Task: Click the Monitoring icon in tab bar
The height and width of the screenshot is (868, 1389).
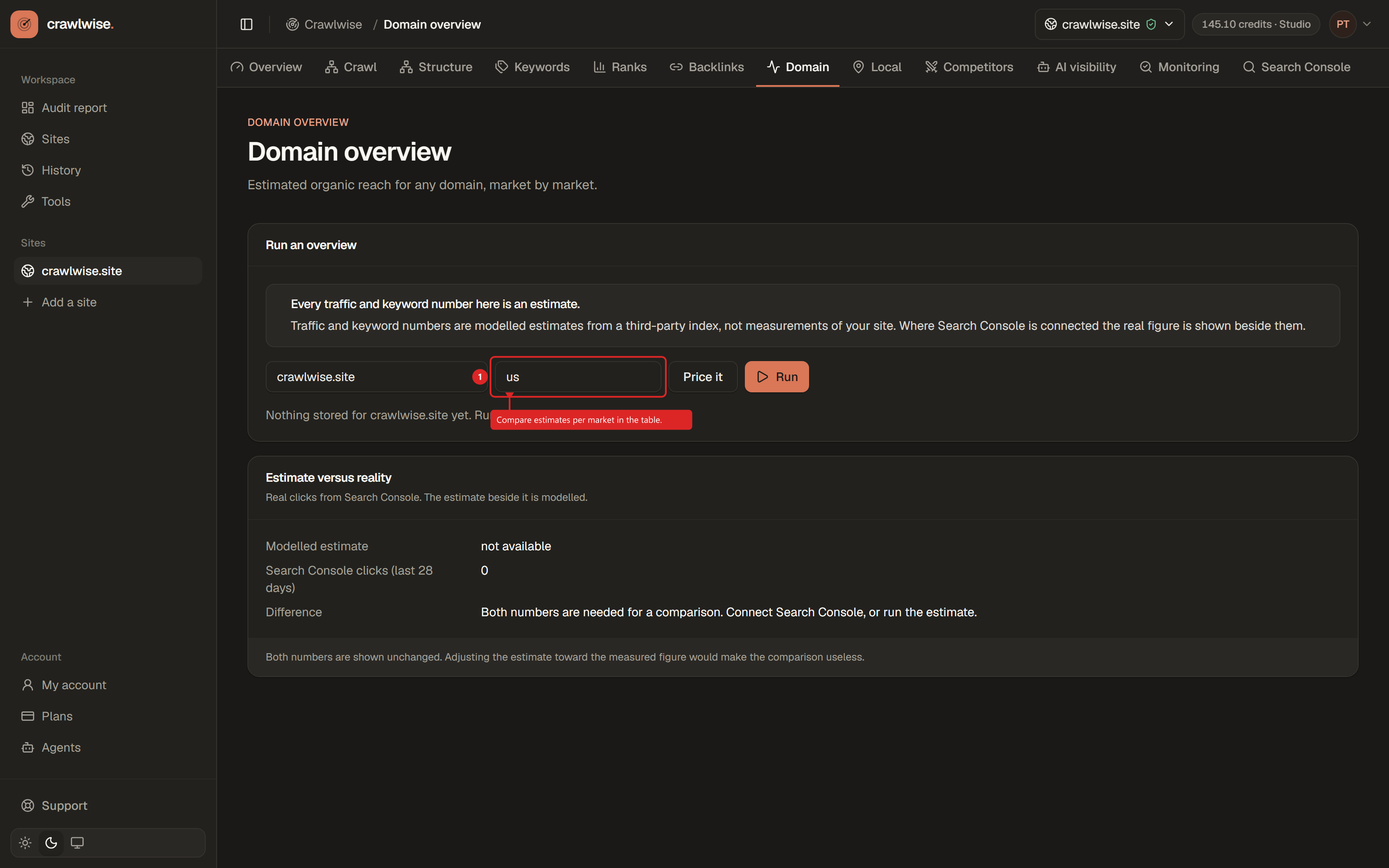Action: click(x=1145, y=67)
